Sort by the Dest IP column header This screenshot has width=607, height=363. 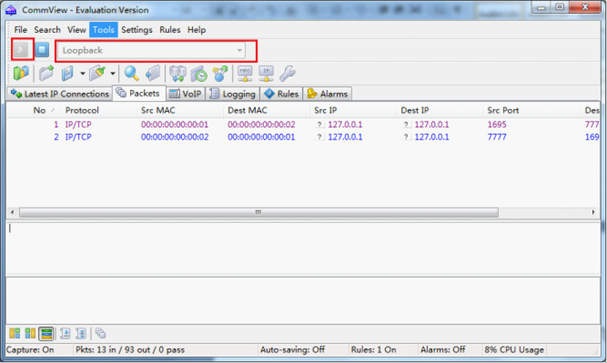click(415, 110)
